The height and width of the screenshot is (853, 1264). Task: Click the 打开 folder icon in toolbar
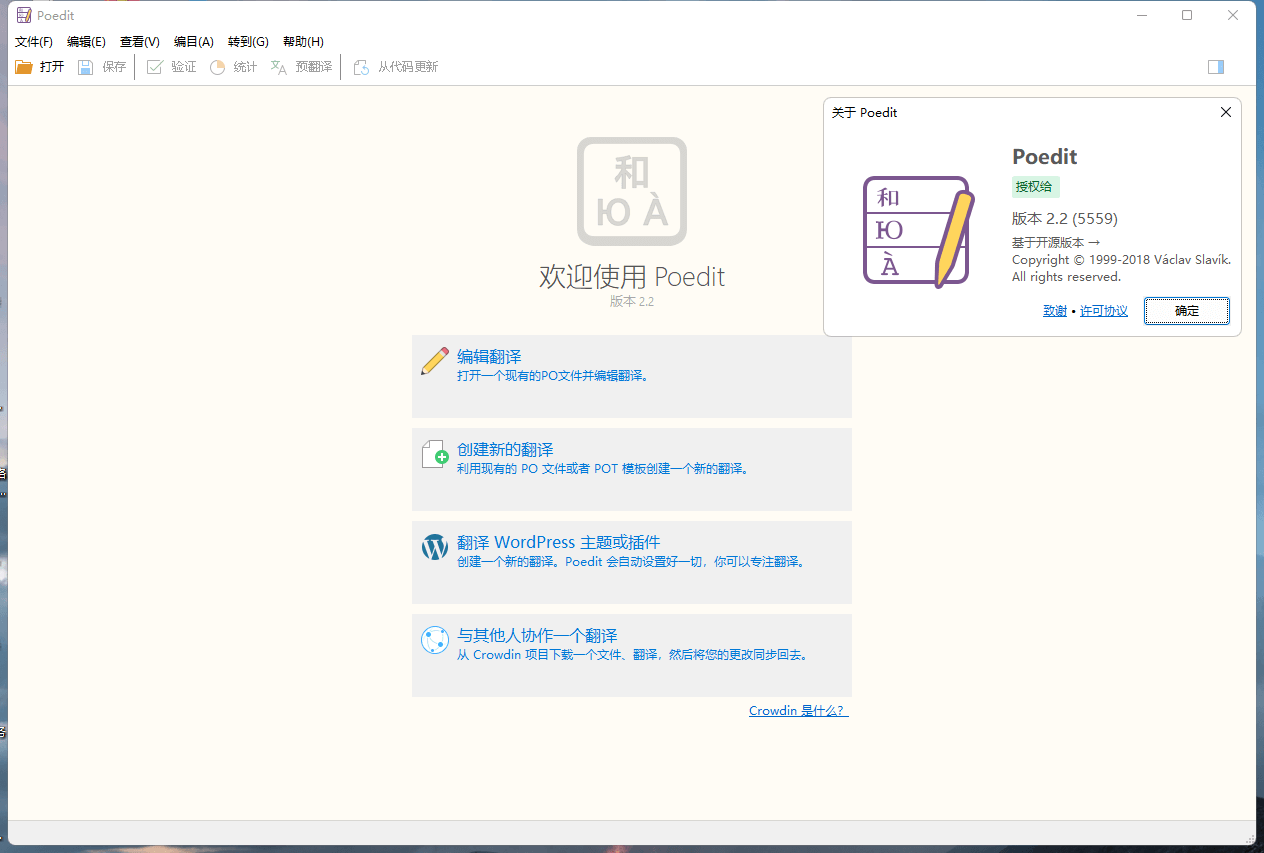click(x=24, y=67)
